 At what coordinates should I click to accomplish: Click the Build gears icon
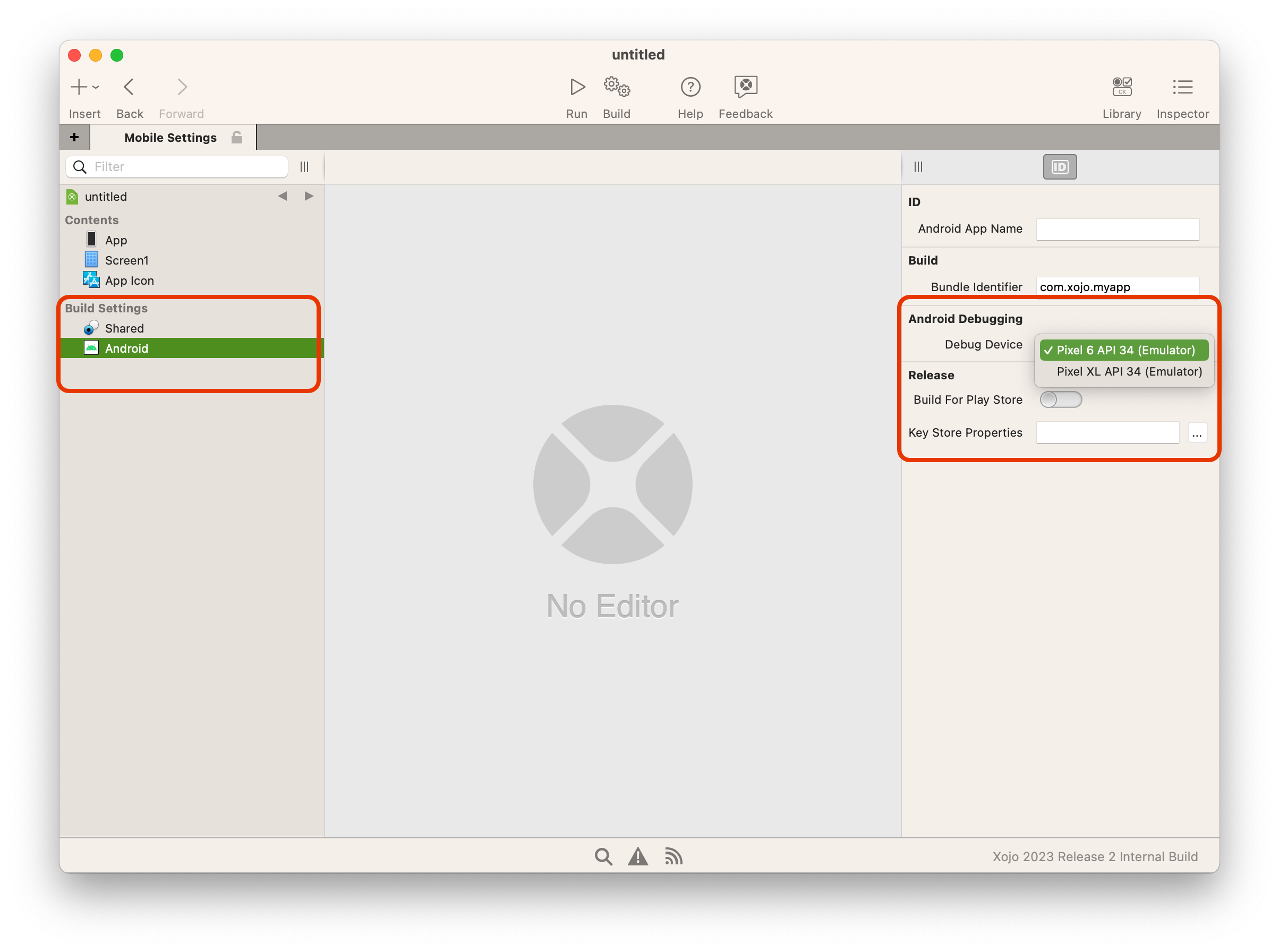click(617, 87)
